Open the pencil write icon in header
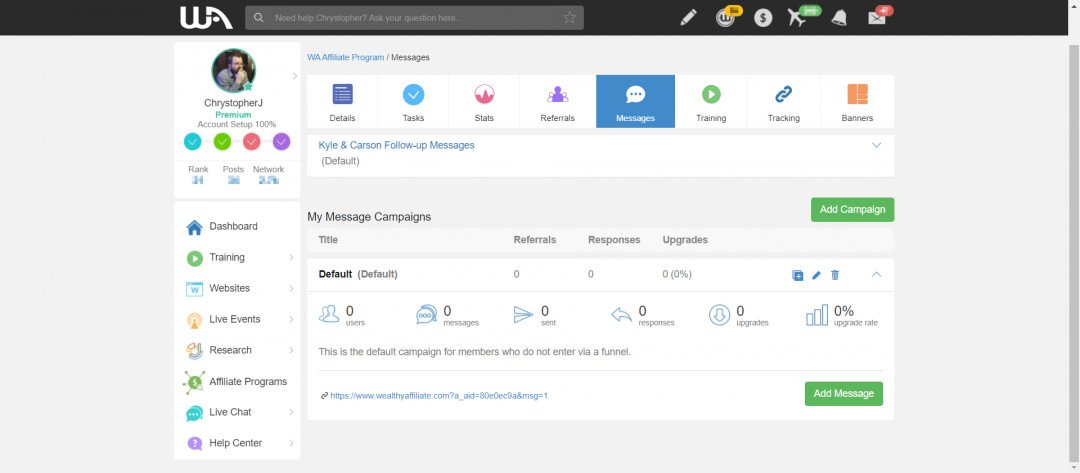The height and width of the screenshot is (473, 1080). tap(688, 18)
